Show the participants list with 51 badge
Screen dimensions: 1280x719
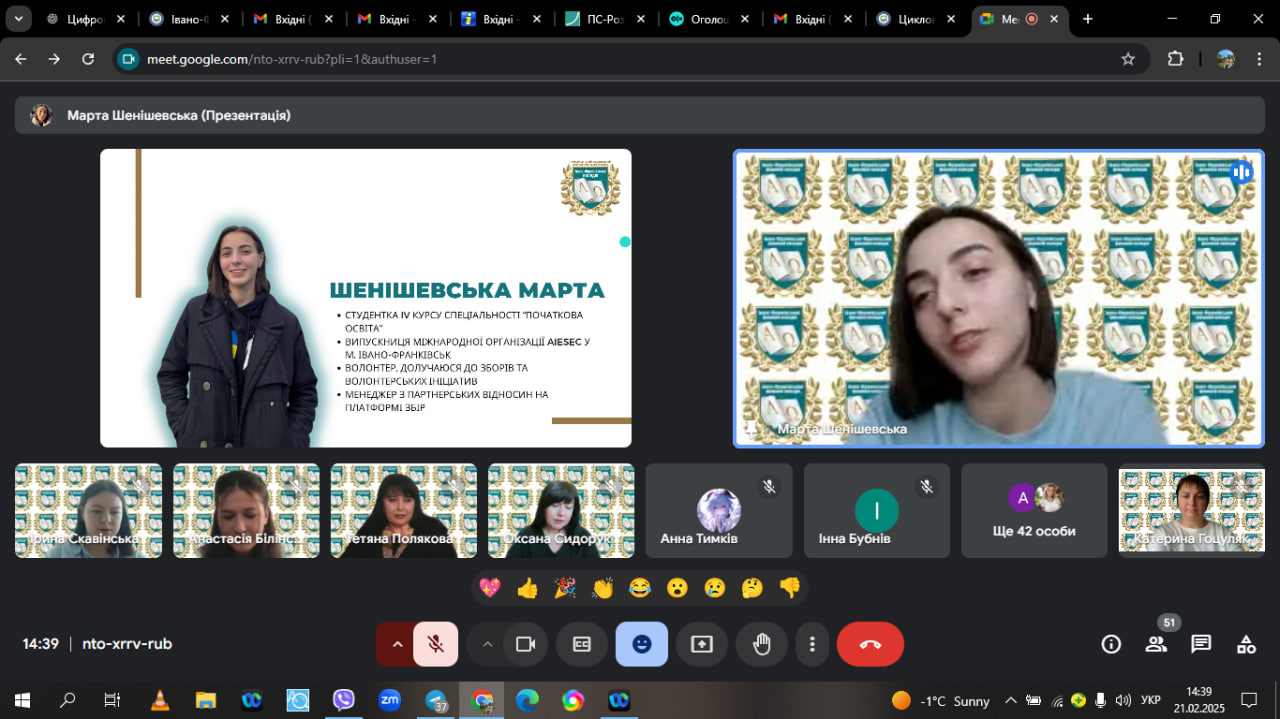[x=1156, y=644]
